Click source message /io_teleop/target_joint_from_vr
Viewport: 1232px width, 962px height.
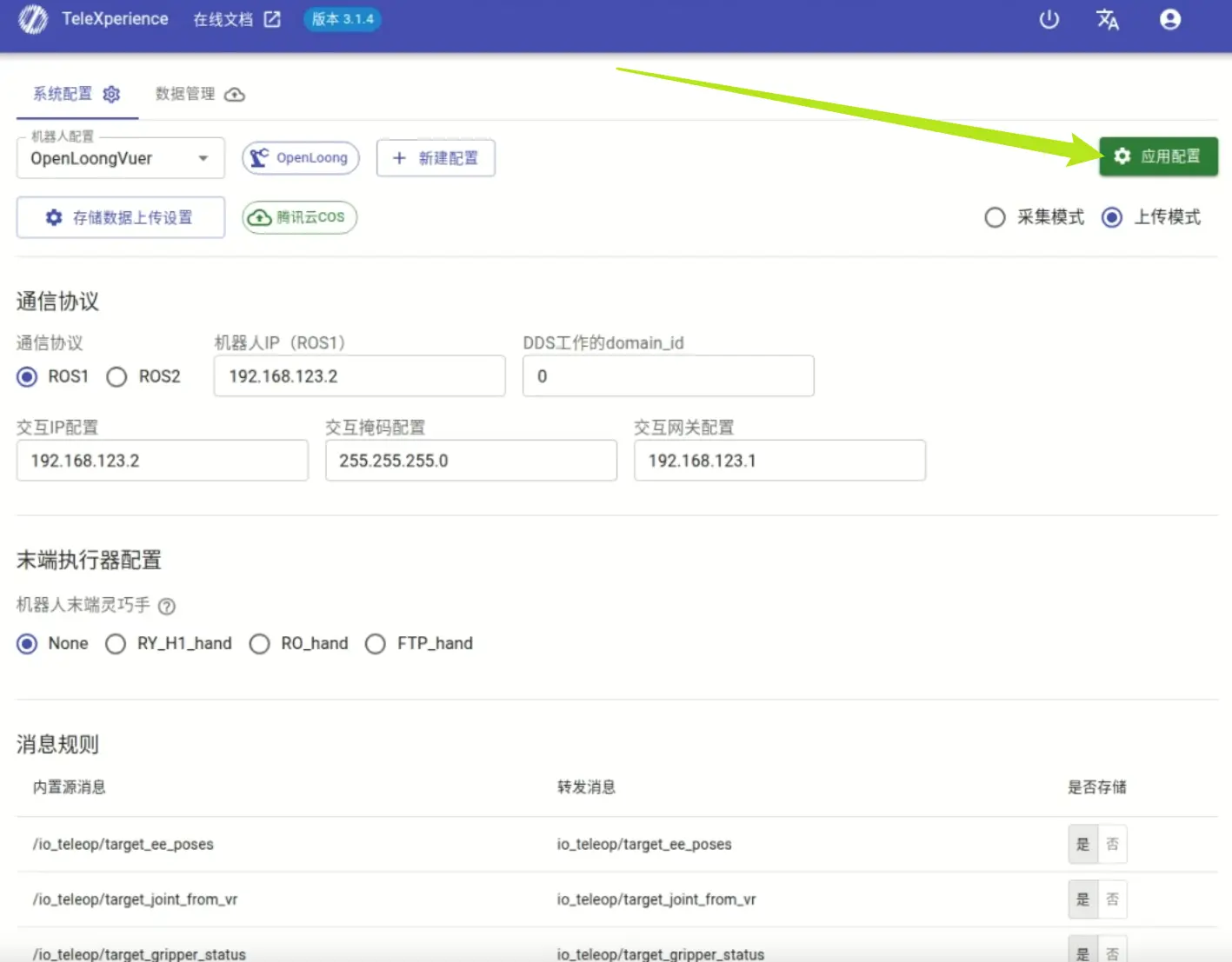point(135,899)
